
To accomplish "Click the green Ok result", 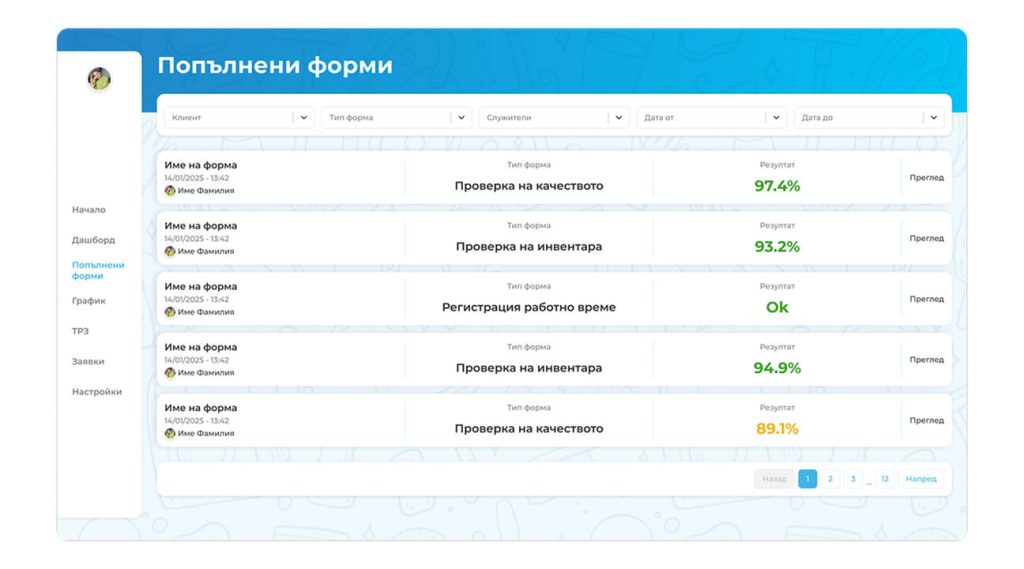I will tap(777, 308).
